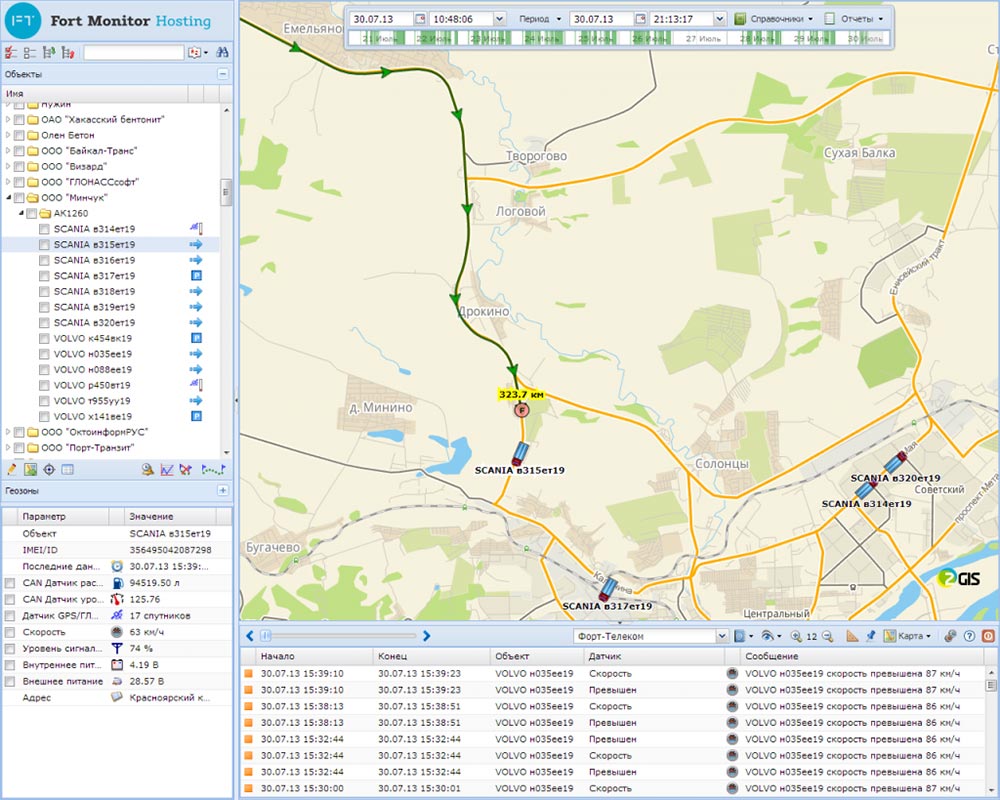Viewport: 1000px width, 800px height.
Task: Click the bell notification icon
Action: point(147,470)
